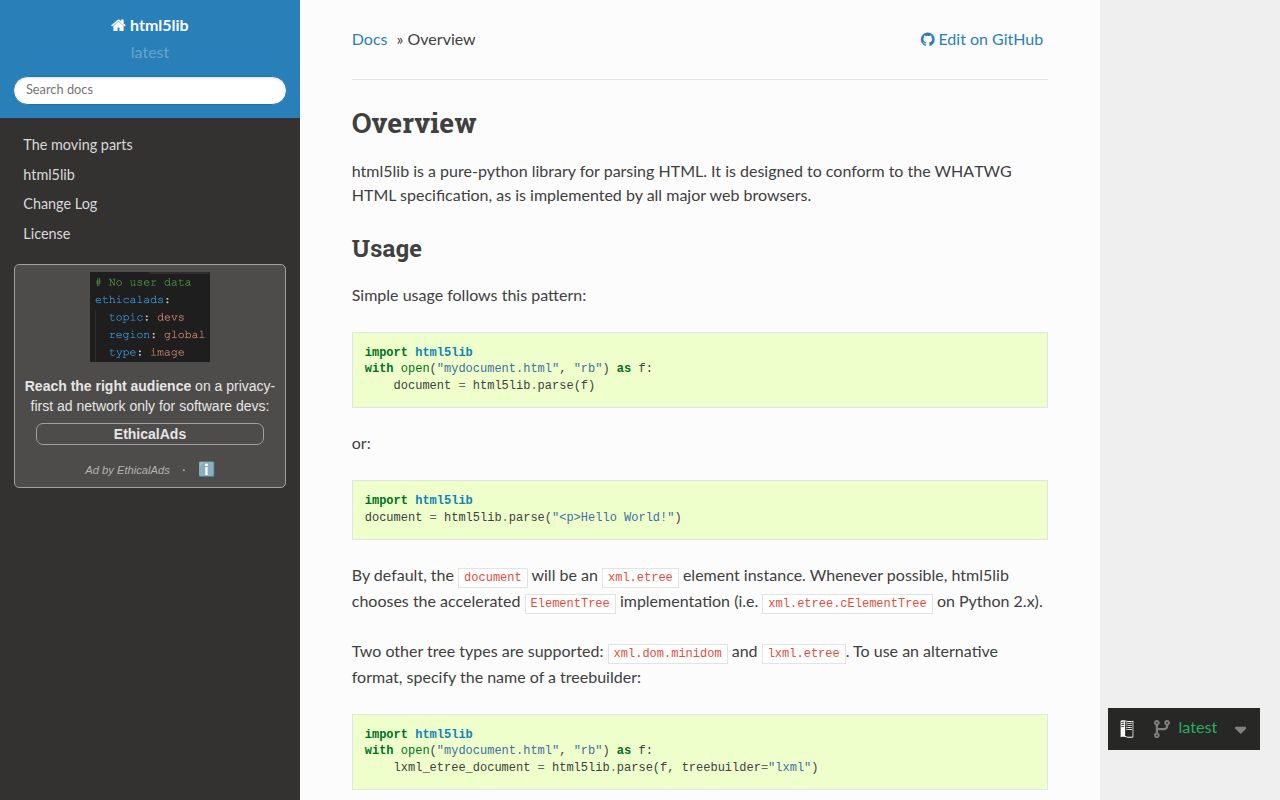
Task: Click the xml.etree.cElementTree inline code
Action: click(847, 603)
